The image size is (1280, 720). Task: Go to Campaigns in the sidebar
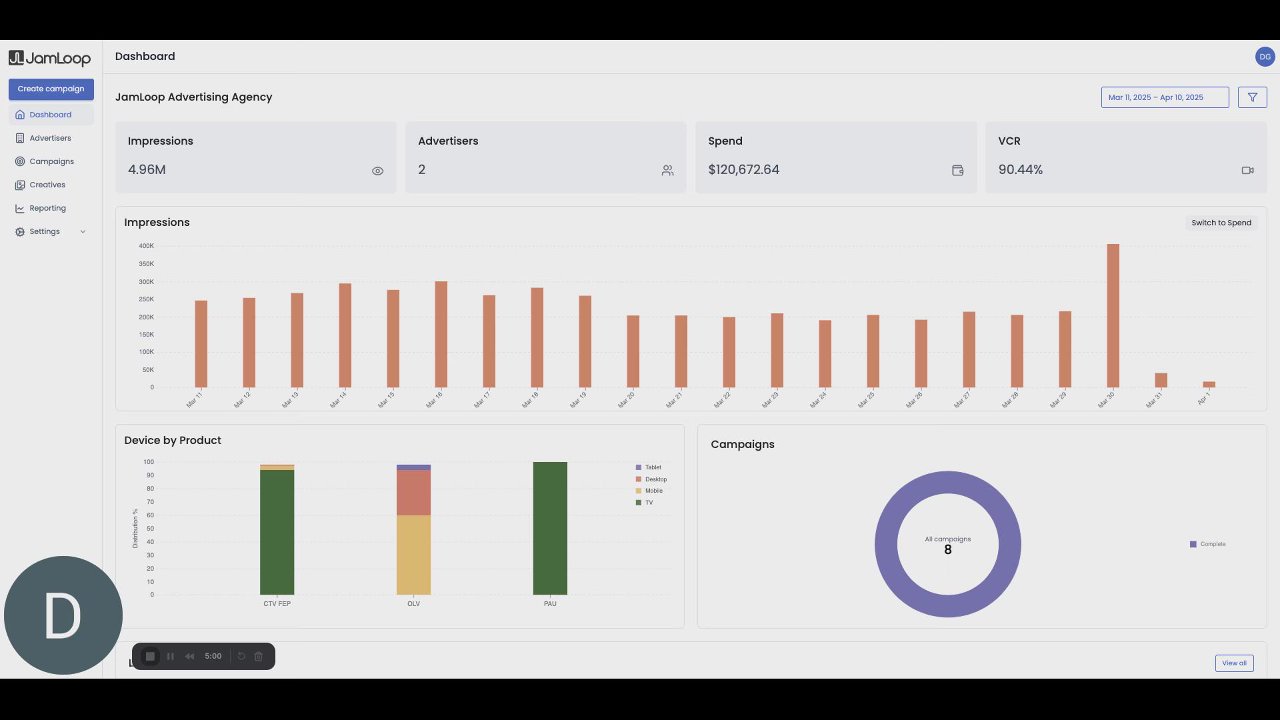click(51, 161)
